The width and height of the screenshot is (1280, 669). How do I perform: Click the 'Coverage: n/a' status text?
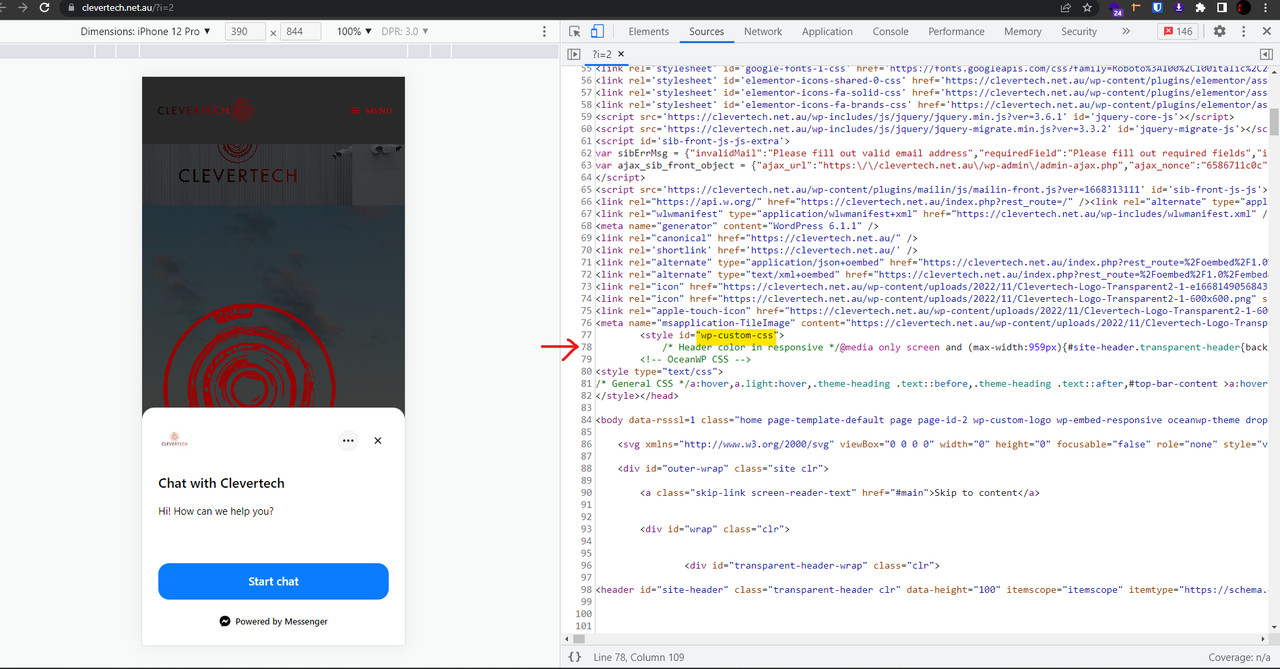[1237, 657]
